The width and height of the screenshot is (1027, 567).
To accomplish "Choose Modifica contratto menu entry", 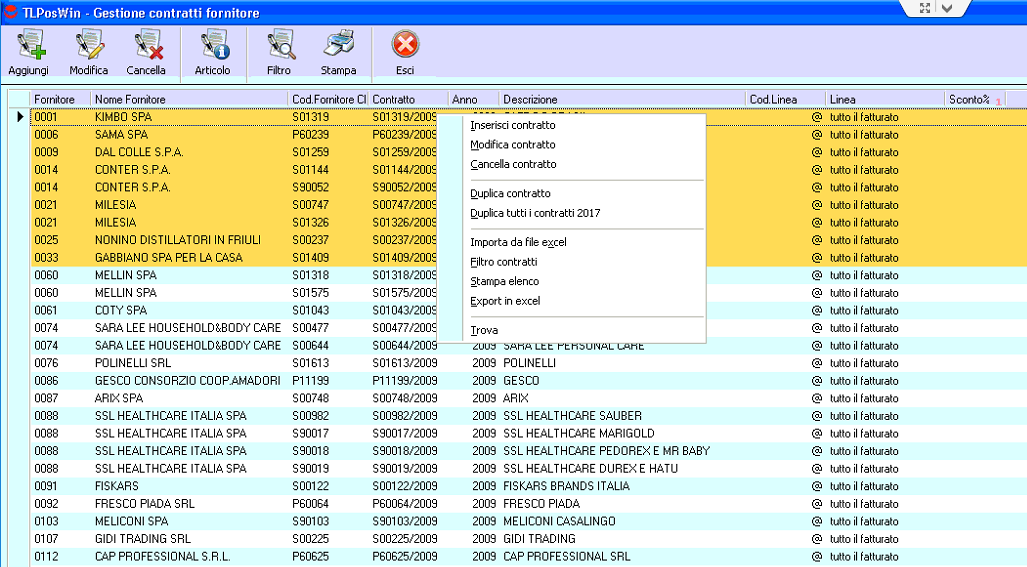I will click(512, 145).
